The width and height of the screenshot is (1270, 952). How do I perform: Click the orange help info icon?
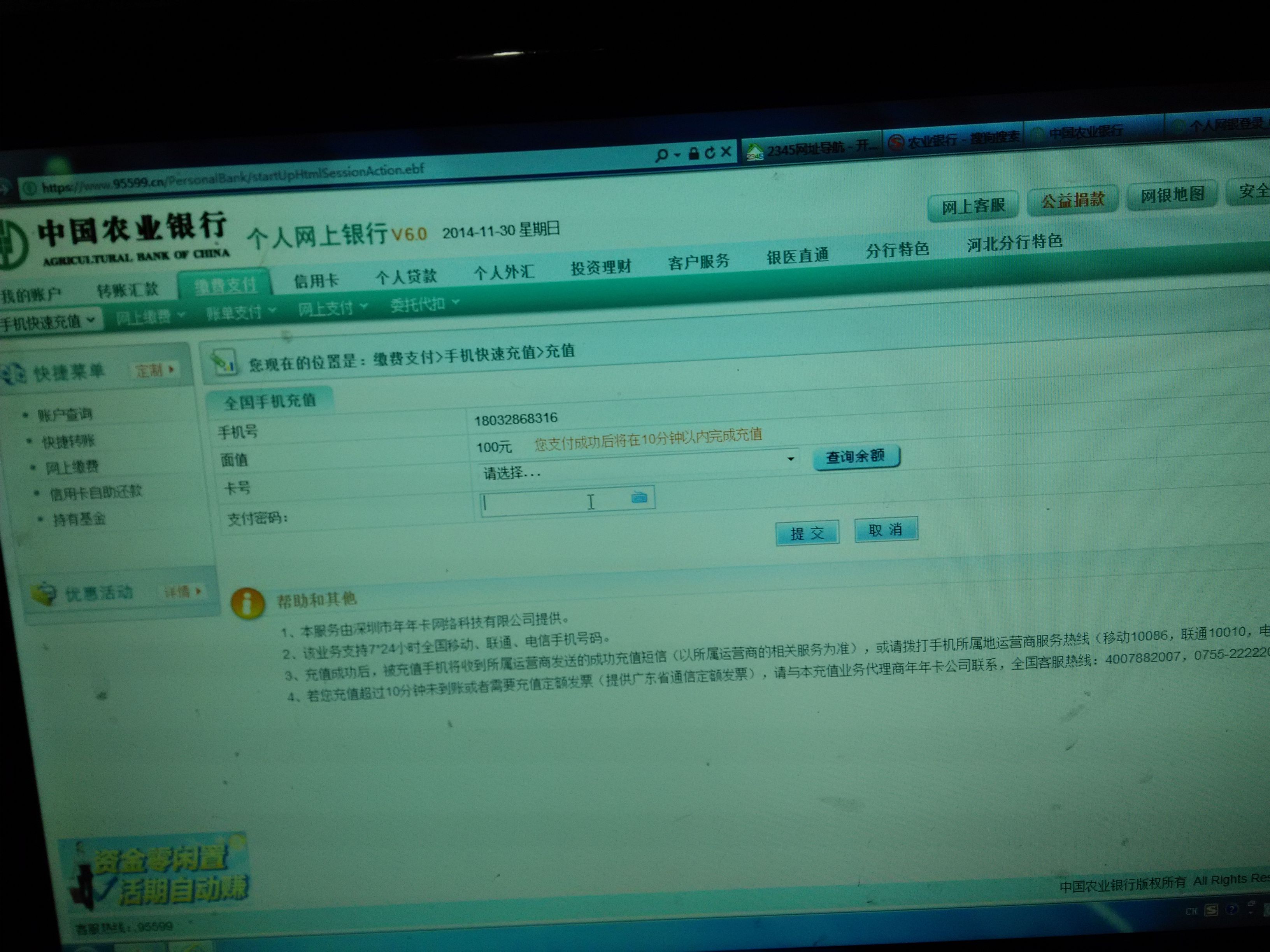(x=247, y=603)
